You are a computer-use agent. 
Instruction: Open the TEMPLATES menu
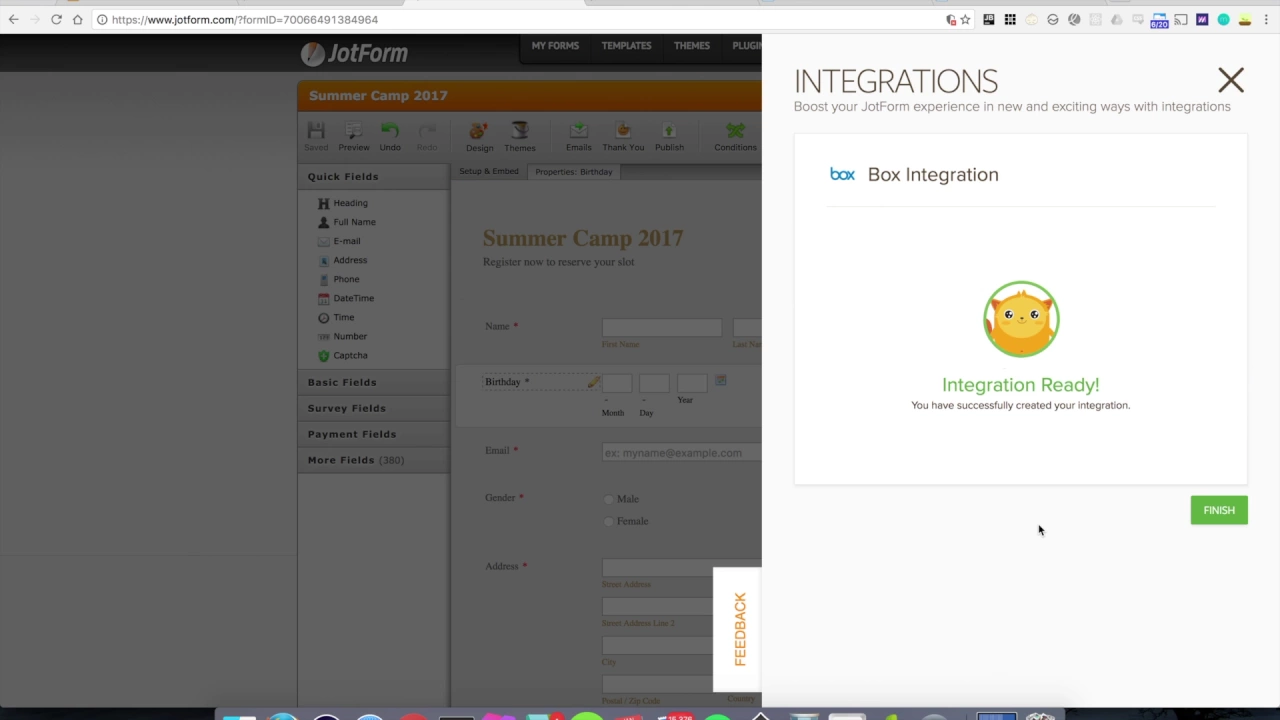tap(626, 46)
